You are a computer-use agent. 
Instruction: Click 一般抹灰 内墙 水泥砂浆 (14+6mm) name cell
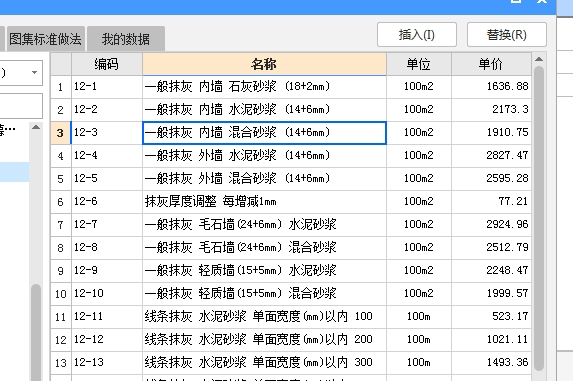[264, 110]
